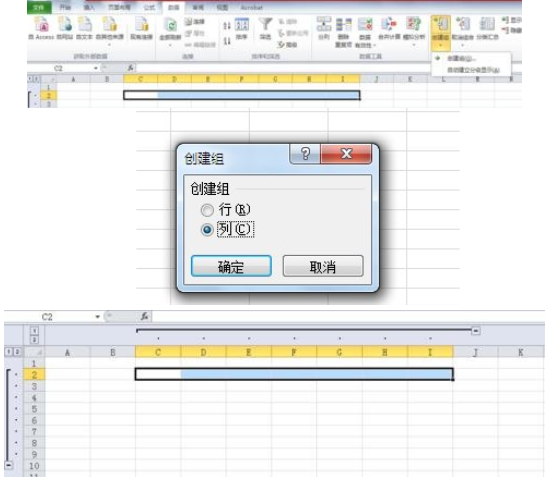Select row 10 header in the grouped sheet
This screenshot has width=547, height=482.
34,466
